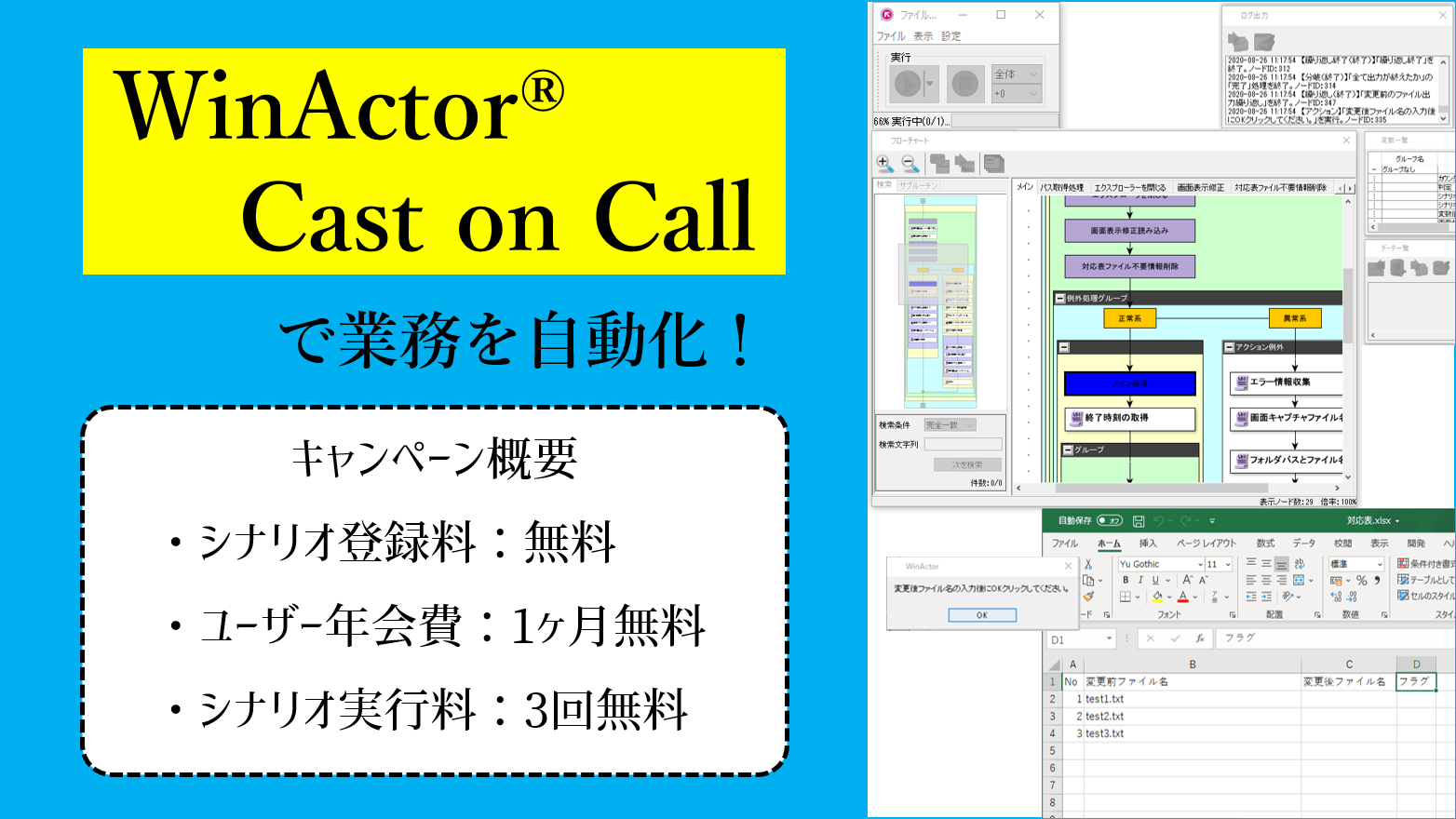1456x819 pixels.
Task: Click OK in the WinActor dialog
Action: coord(982,615)
